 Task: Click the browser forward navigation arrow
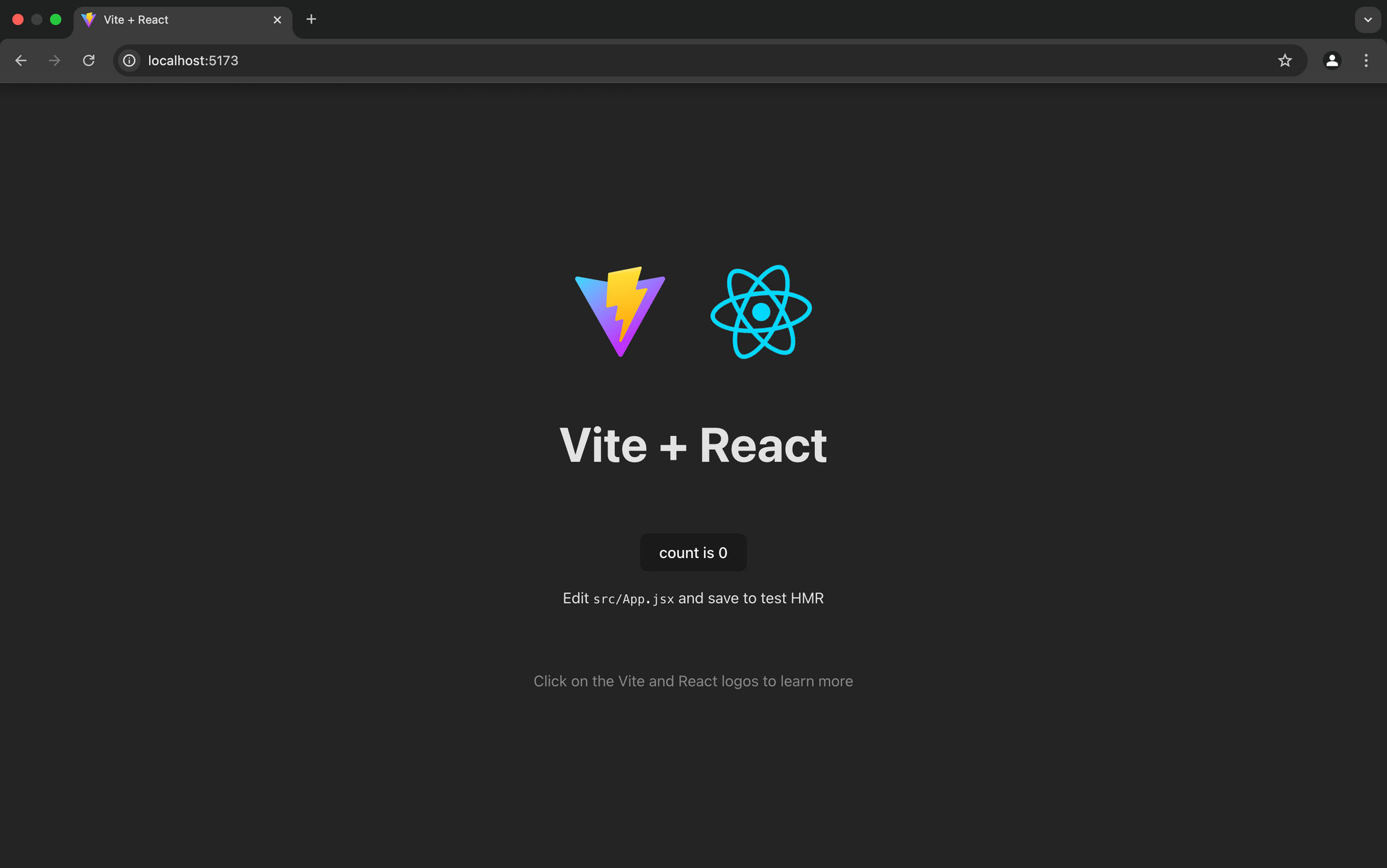(x=55, y=61)
